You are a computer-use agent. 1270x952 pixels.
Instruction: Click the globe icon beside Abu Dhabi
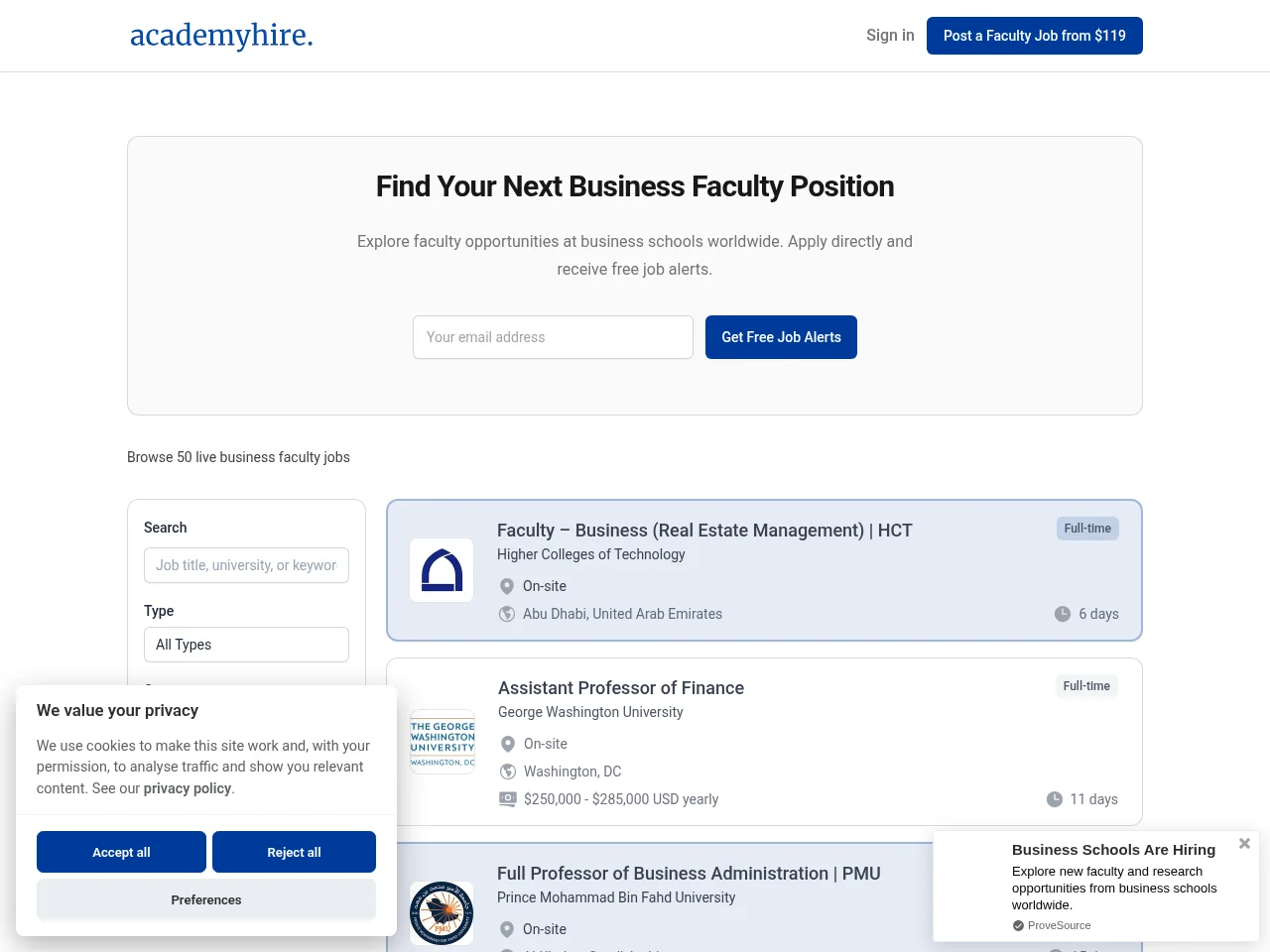pyautogui.click(x=507, y=614)
